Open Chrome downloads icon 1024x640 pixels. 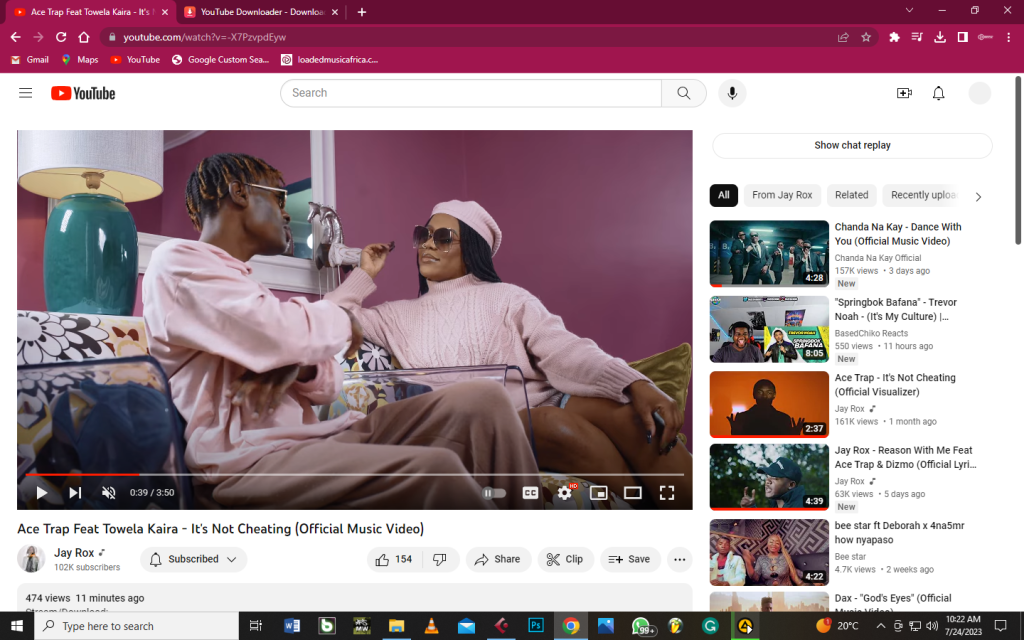point(940,37)
